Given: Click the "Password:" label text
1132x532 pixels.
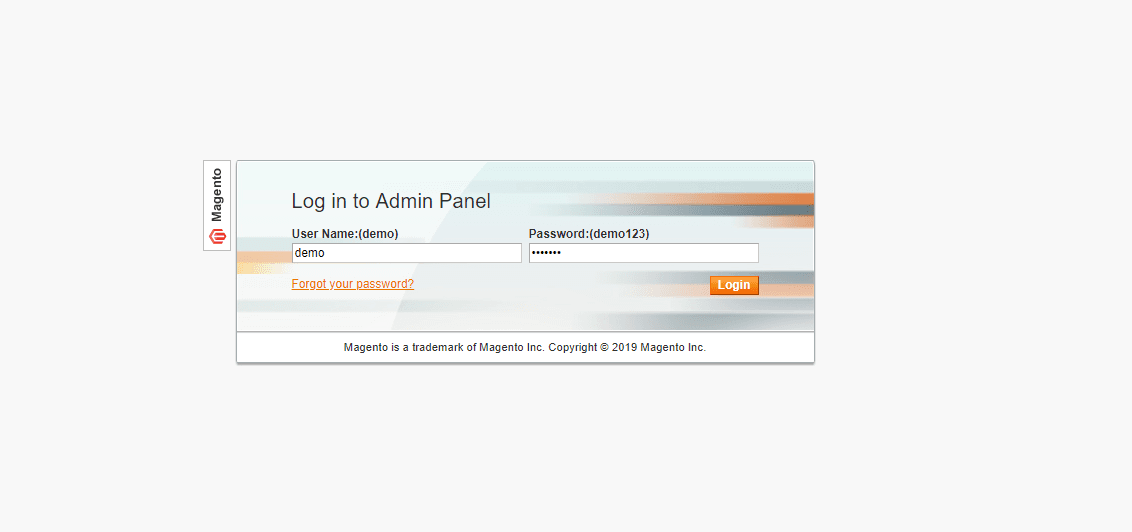Looking at the screenshot, I should (x=559, y=234).
